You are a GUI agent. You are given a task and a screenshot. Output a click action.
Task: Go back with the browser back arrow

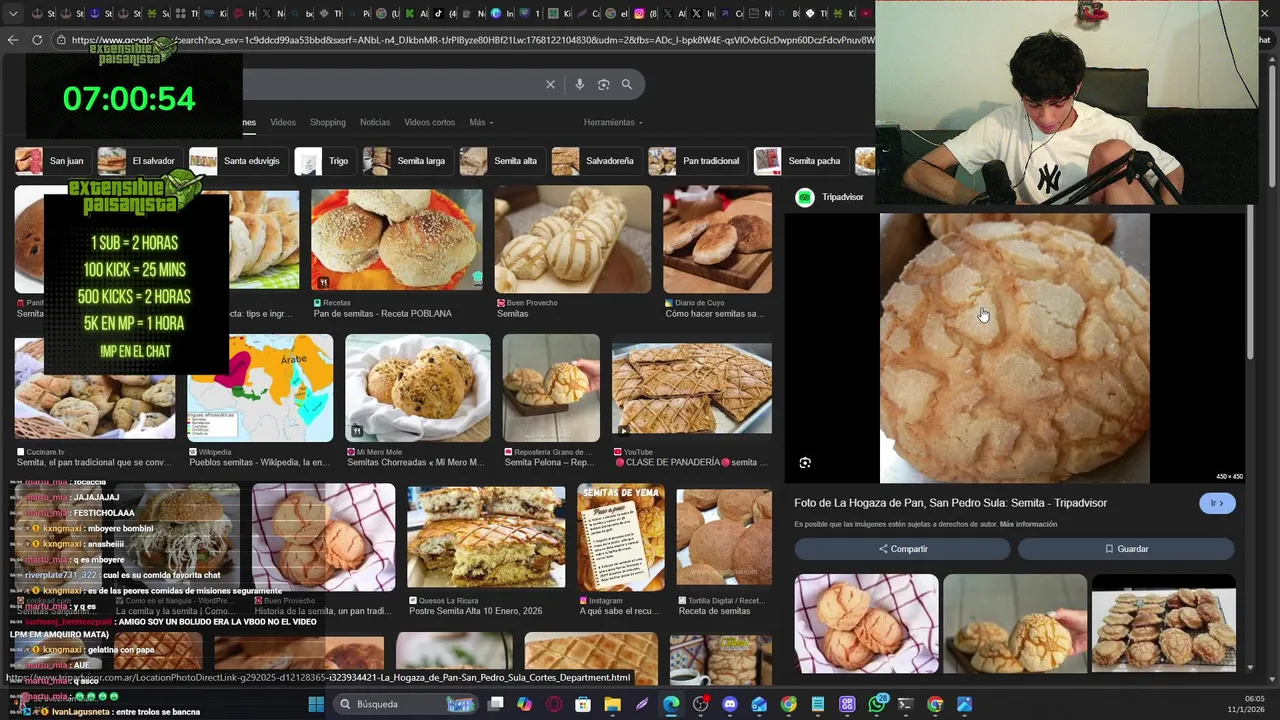pos(13,40)
